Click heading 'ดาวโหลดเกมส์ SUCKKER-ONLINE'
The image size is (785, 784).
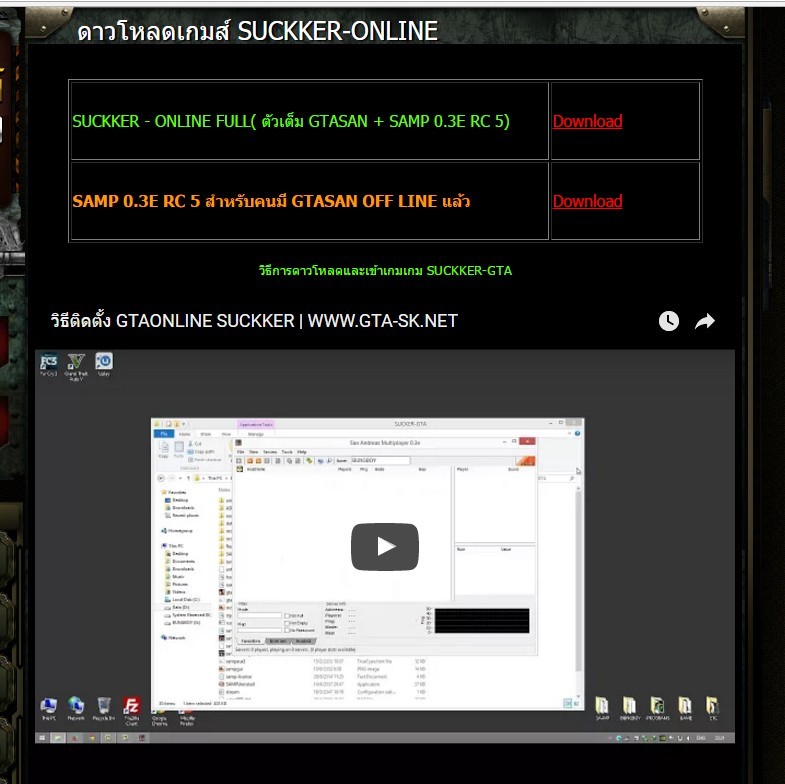[x=257, y=31]
